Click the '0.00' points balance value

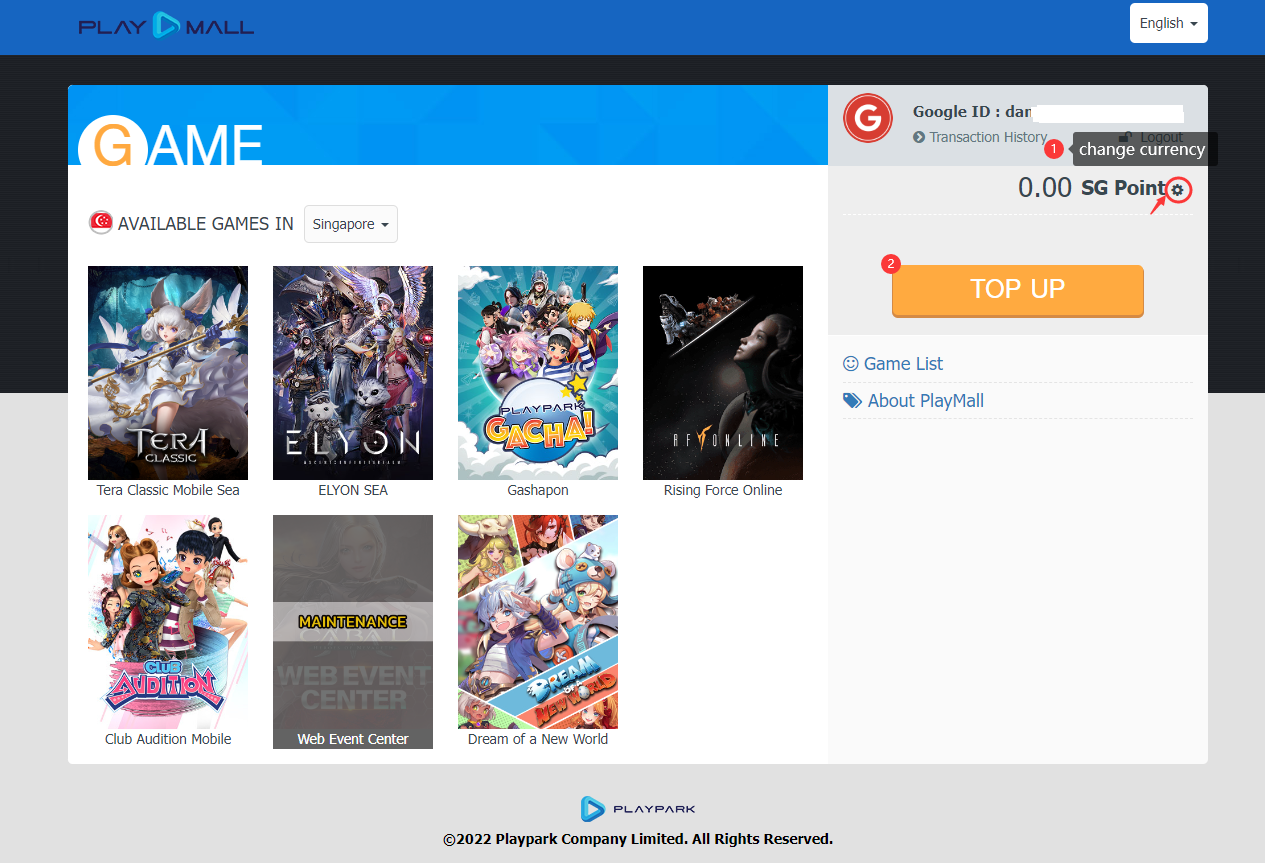[x=1045, y=188]
